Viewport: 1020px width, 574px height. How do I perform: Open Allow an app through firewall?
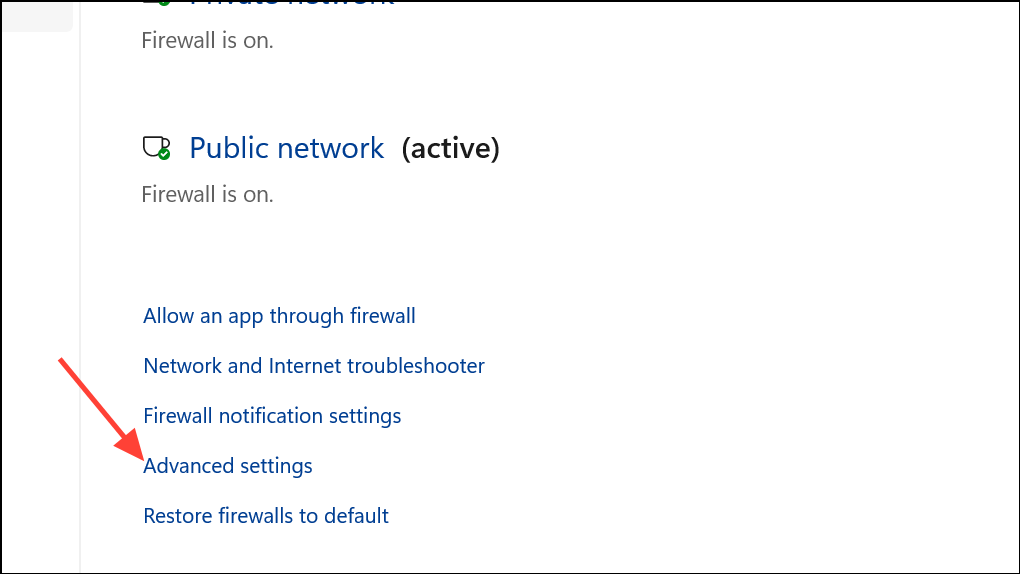[279, 316]
